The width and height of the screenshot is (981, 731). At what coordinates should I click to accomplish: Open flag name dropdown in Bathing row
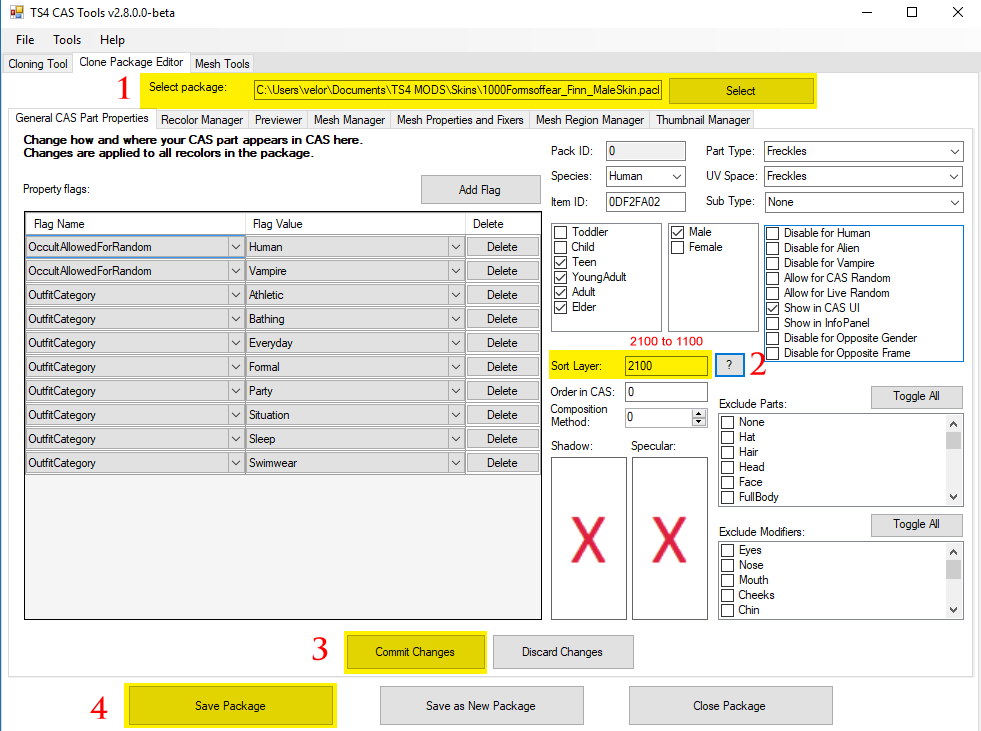point(235,319)
